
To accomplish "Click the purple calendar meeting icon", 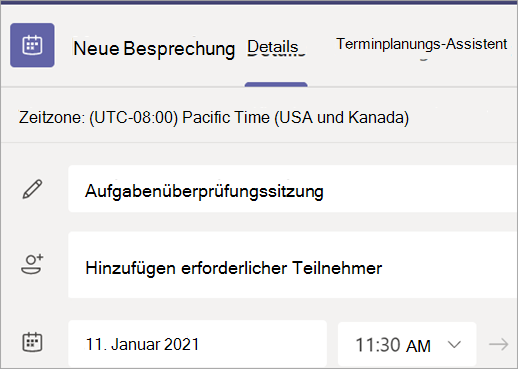I will (32, 45).
